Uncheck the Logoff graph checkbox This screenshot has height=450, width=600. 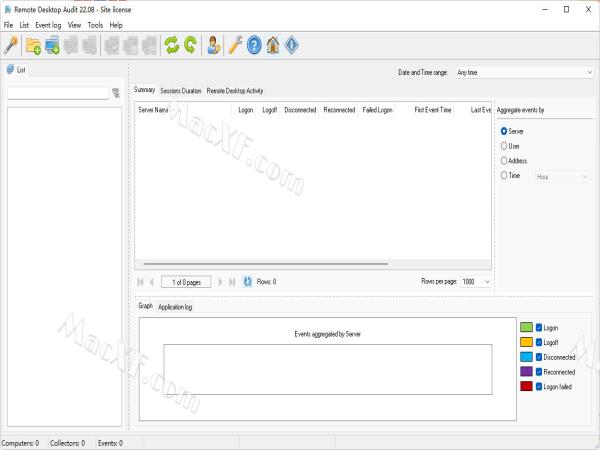tap(539, 342)
